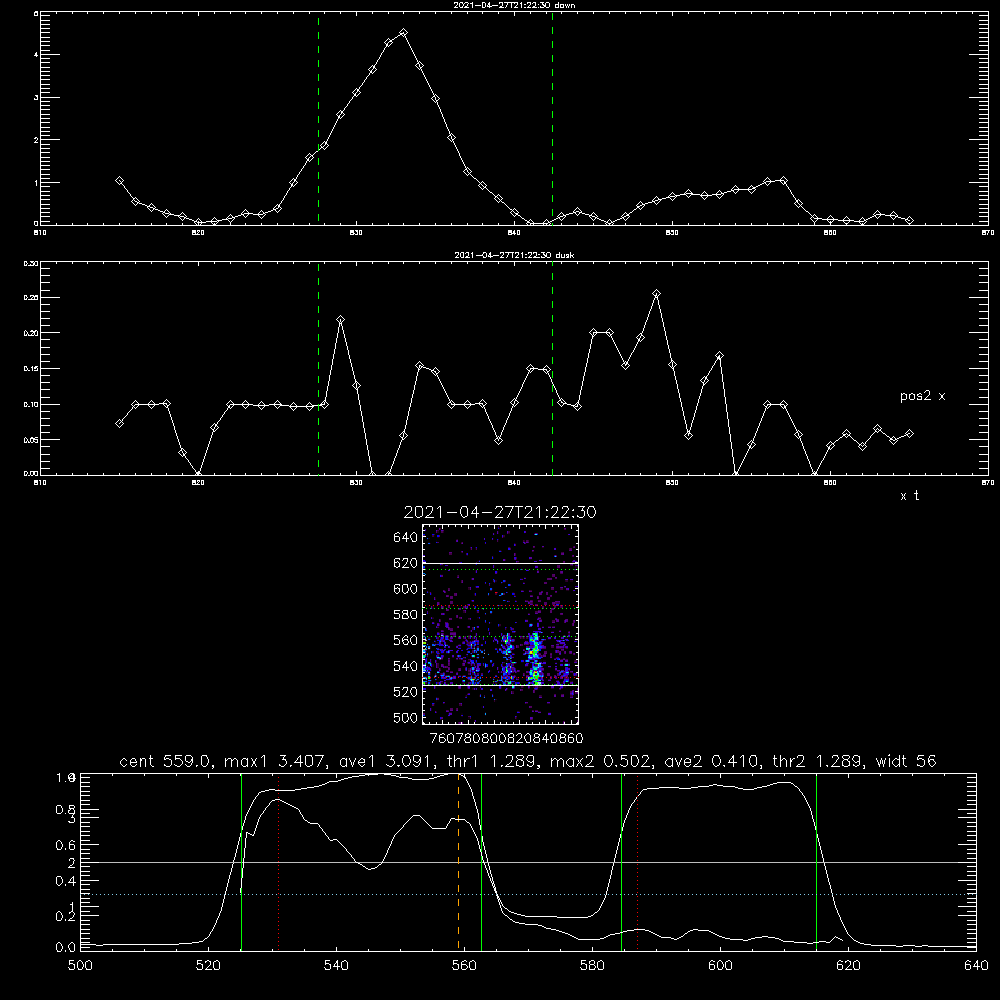Click the blue dotted threshold line in bottom plot
1000x1000 pixels.
[x=528, y=895]
